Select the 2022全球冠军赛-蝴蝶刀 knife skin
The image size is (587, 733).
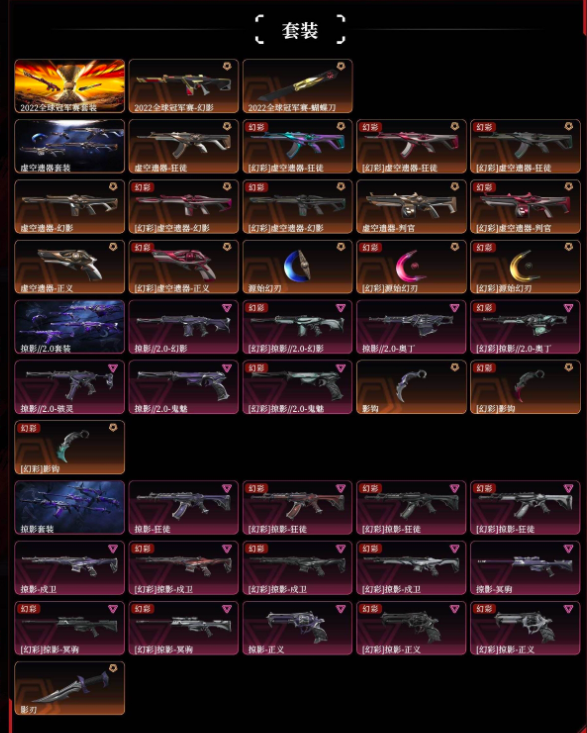pos(298,86)
